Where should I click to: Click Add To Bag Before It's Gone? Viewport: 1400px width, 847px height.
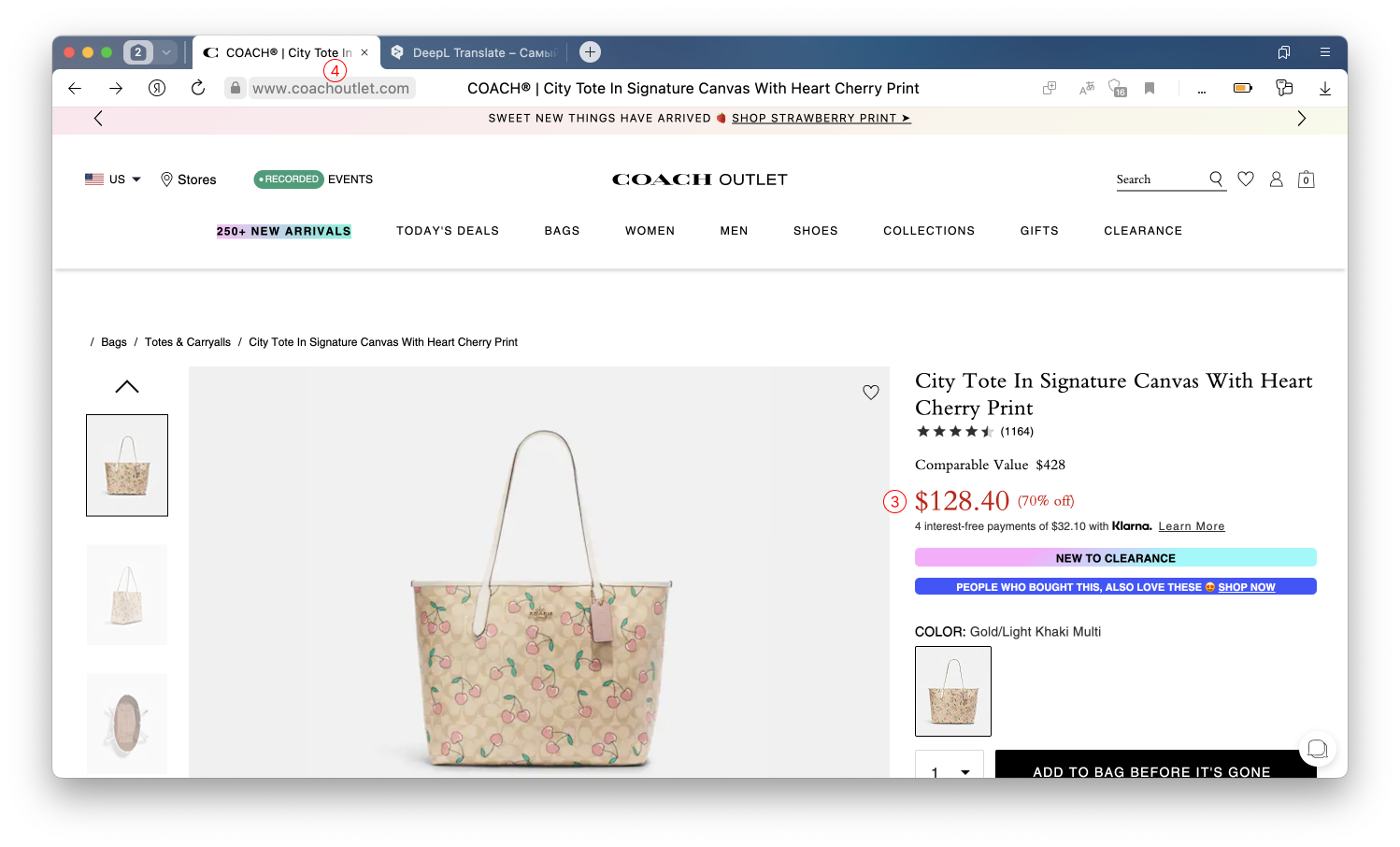tap(1150, 768)
